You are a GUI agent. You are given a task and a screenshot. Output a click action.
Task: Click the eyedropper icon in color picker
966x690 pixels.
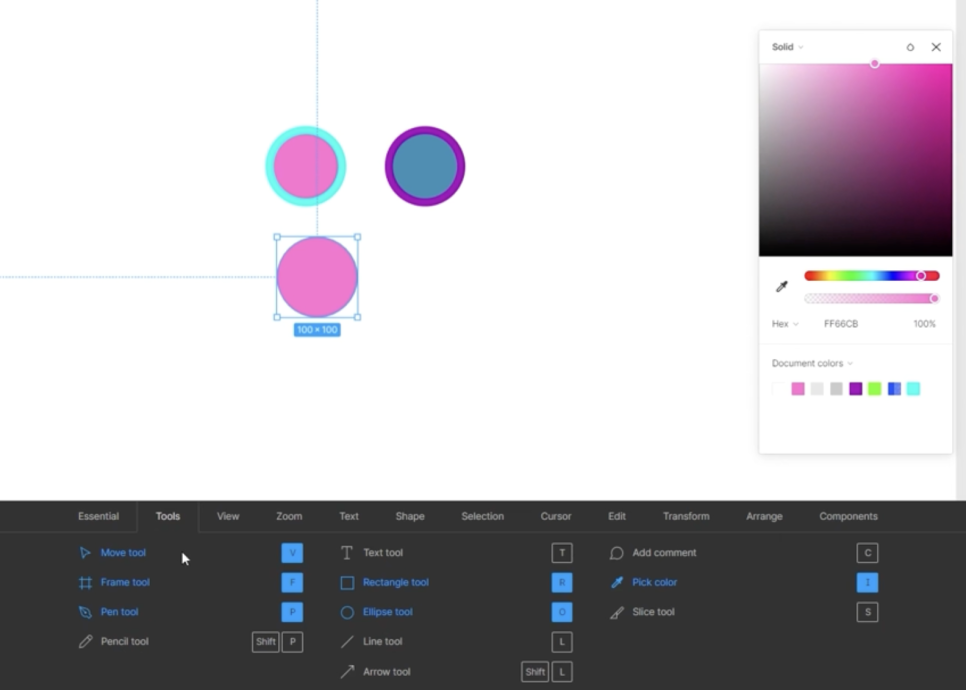tap(782, 286)
